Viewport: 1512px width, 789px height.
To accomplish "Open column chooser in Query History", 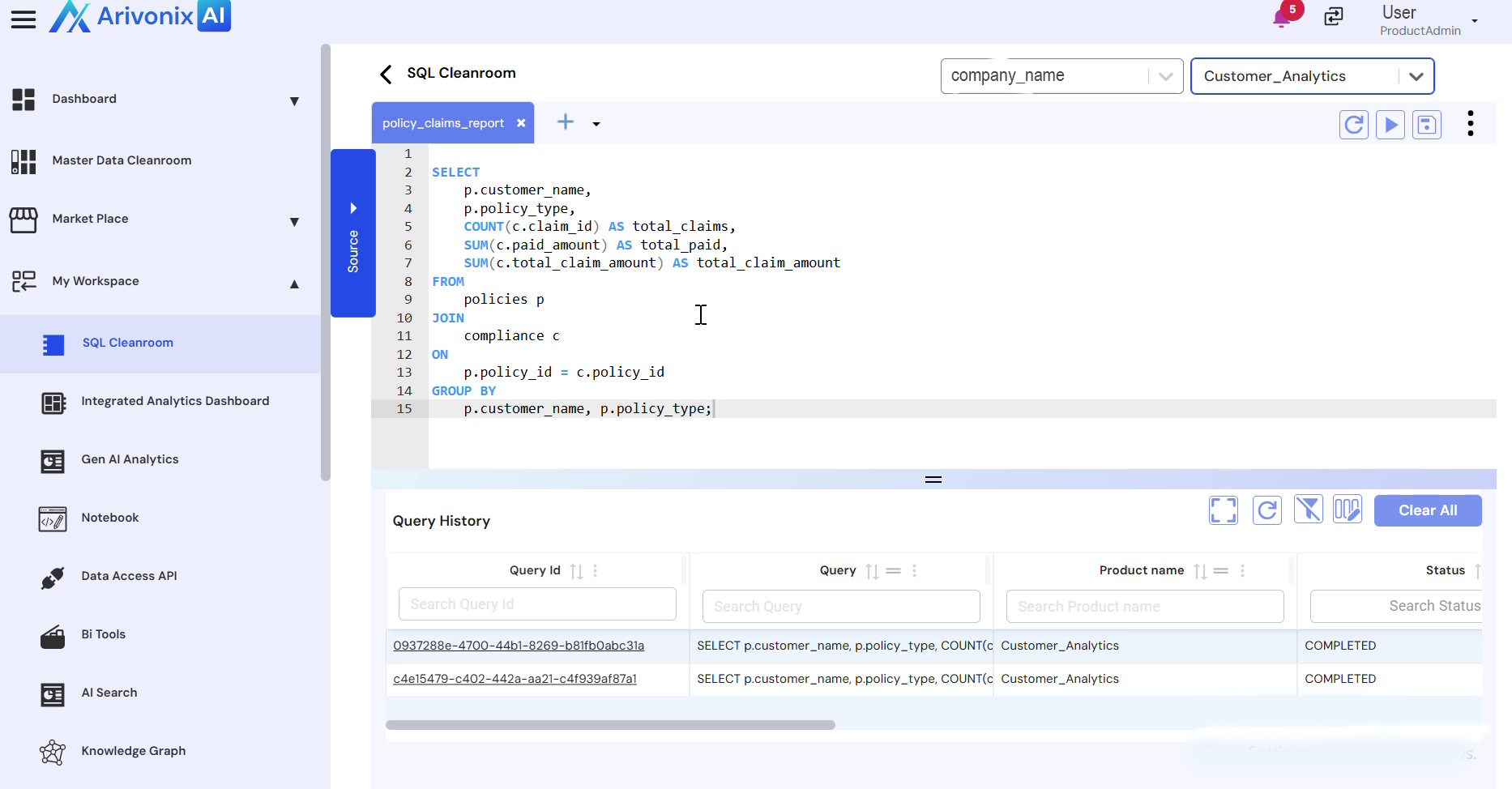I will click(1347, 510).
